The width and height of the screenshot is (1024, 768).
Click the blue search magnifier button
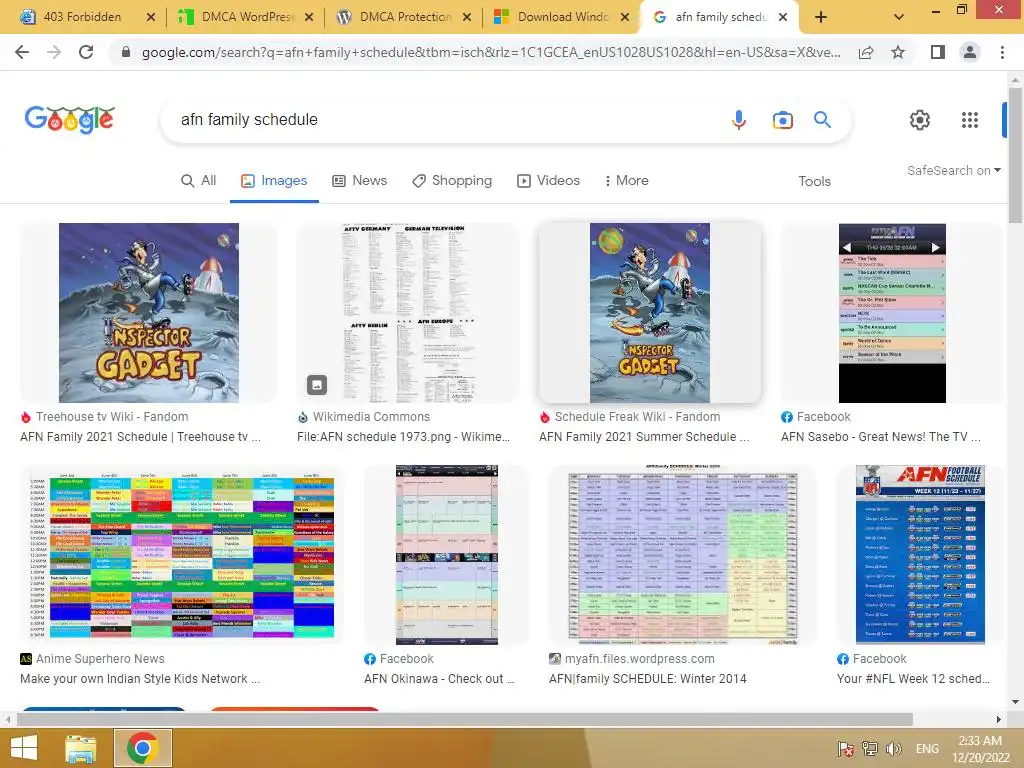pyautogui.click(x=822, y=120)
